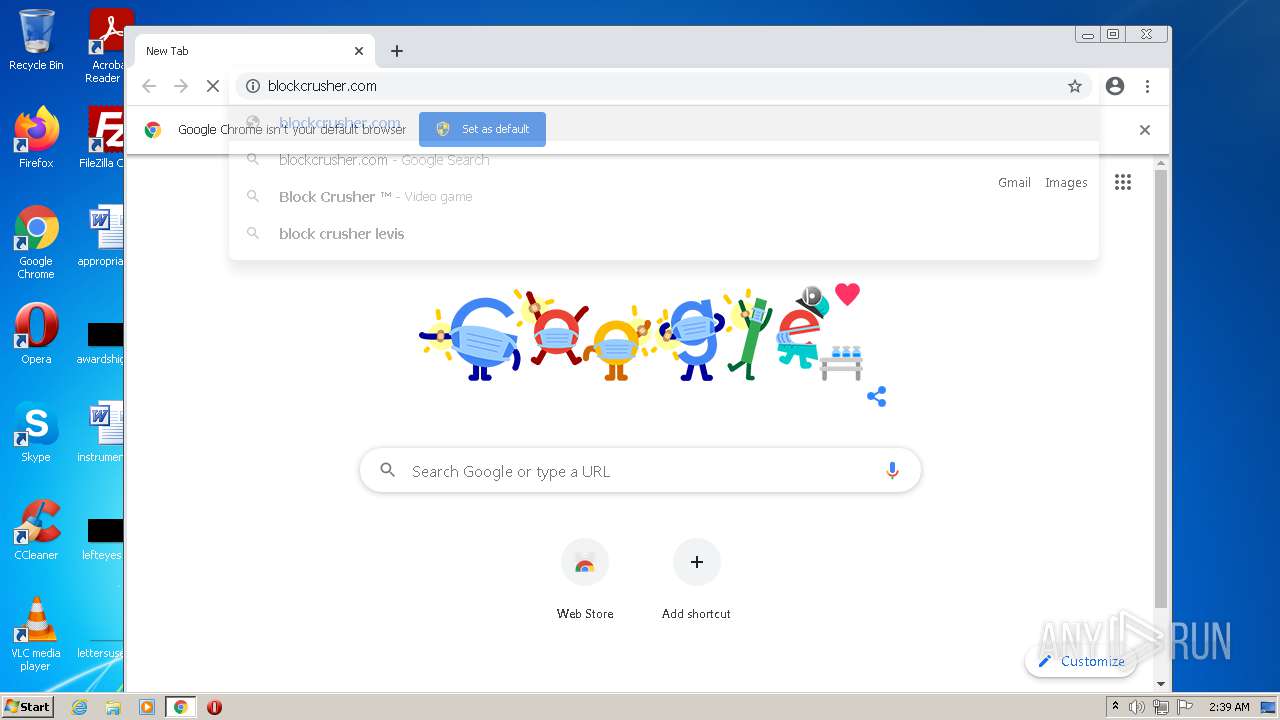
Task: Bookmark this page with the star icon
Action: (x=1075, y=86)
